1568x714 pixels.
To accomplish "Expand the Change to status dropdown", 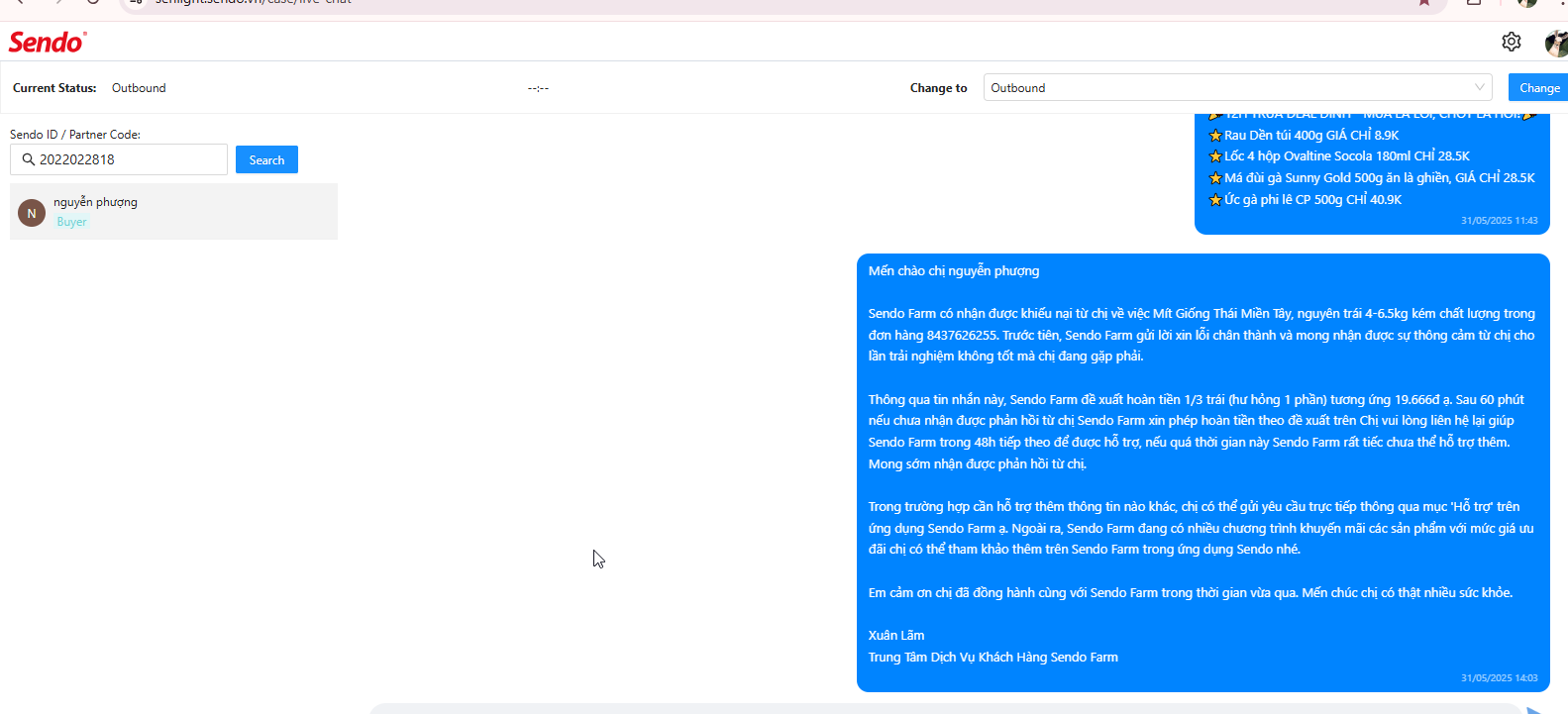I will [x=1238, y=88].
